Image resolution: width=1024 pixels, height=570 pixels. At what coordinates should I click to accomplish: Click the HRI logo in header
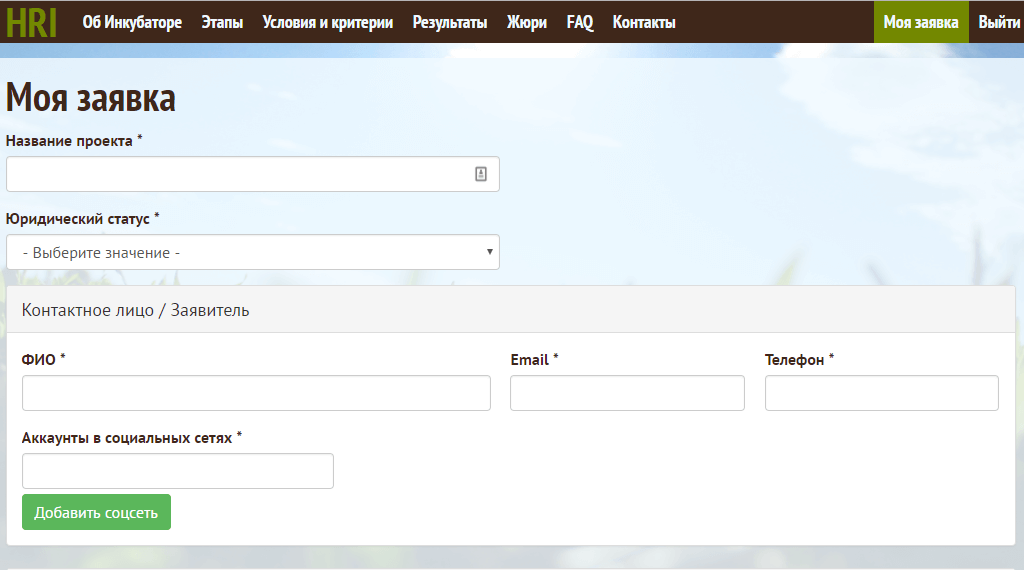pyautogui.click(x=31, y=22)
